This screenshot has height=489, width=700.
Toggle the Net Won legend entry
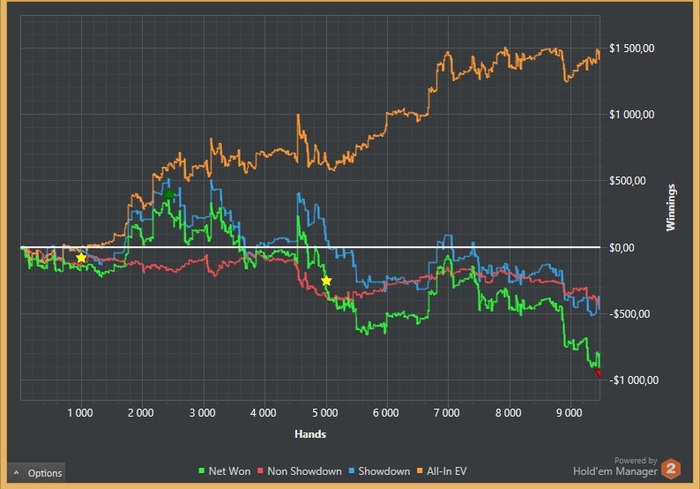(225, 471)
